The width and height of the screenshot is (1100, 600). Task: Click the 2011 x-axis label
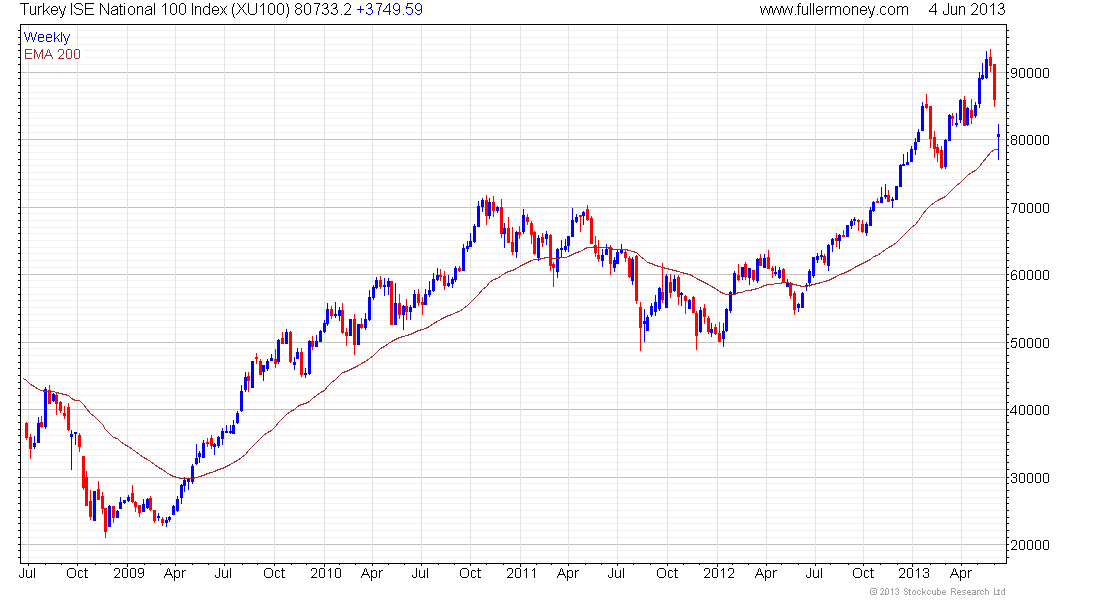coord(522,573)
